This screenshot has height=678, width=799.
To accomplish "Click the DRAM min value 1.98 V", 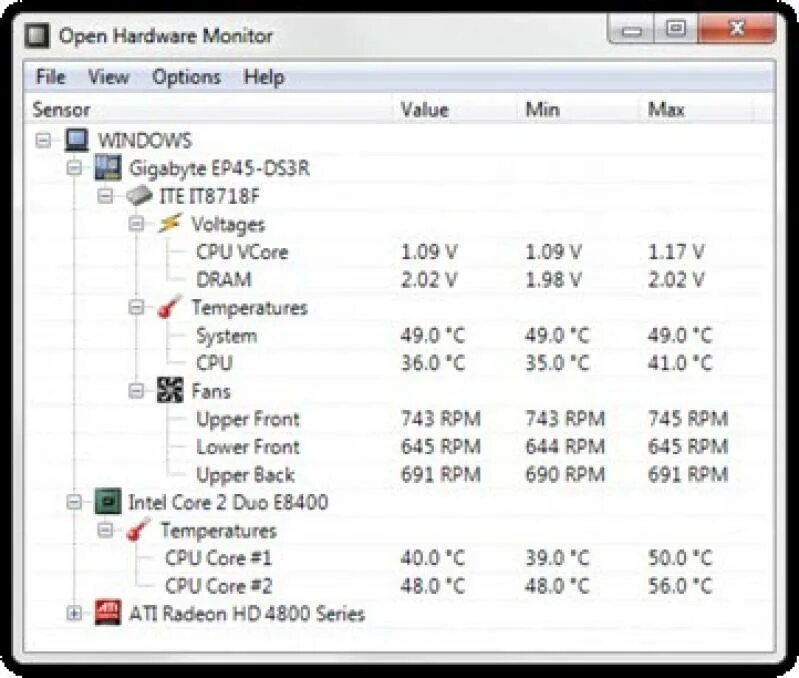I will pos(553,280).
